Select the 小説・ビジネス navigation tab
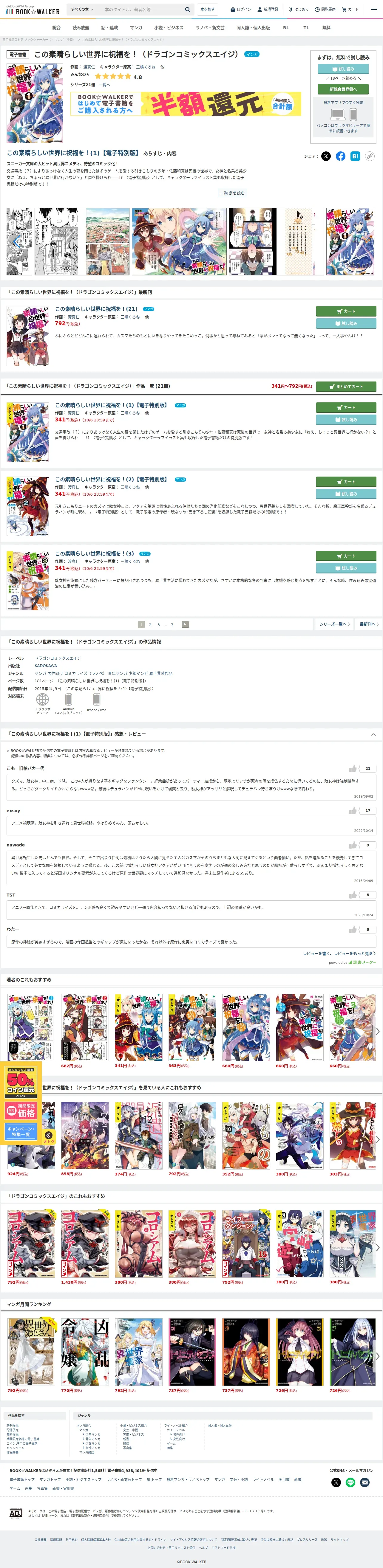 (169, 27)
